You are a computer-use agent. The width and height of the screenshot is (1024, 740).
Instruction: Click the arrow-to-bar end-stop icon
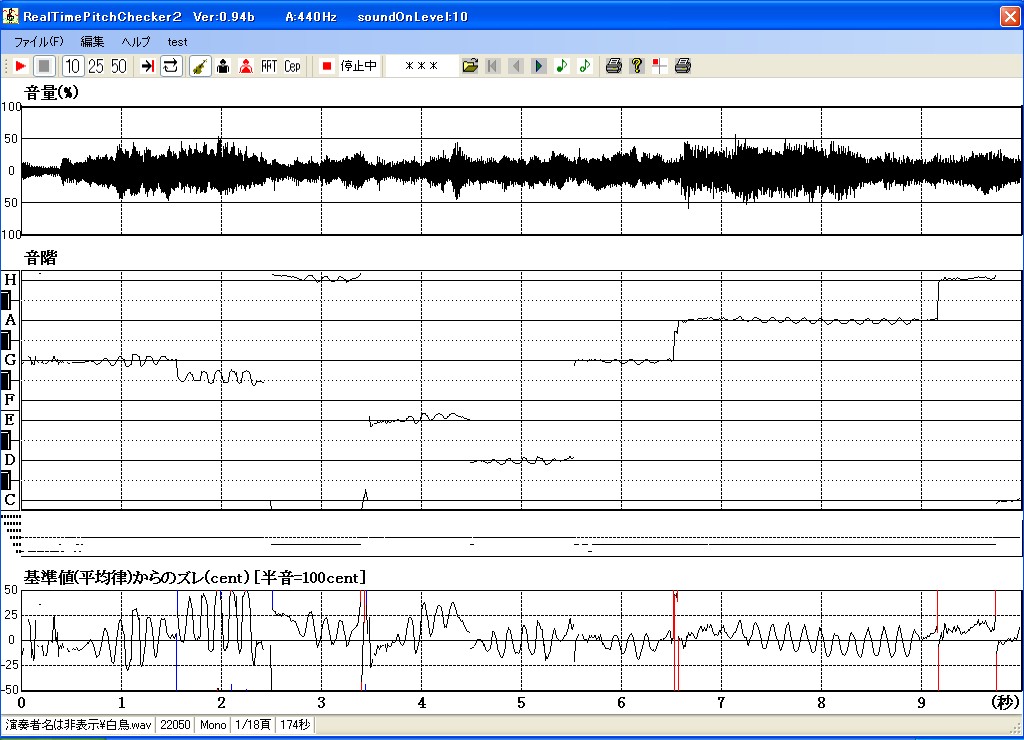148,66
